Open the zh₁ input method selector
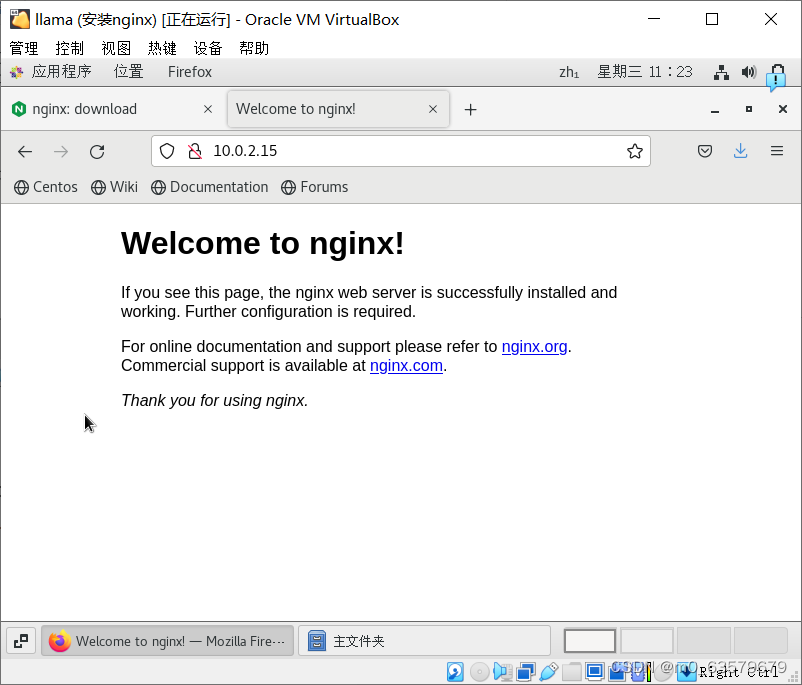Screen dimensions: 802x685 click(x=569, y=71)
